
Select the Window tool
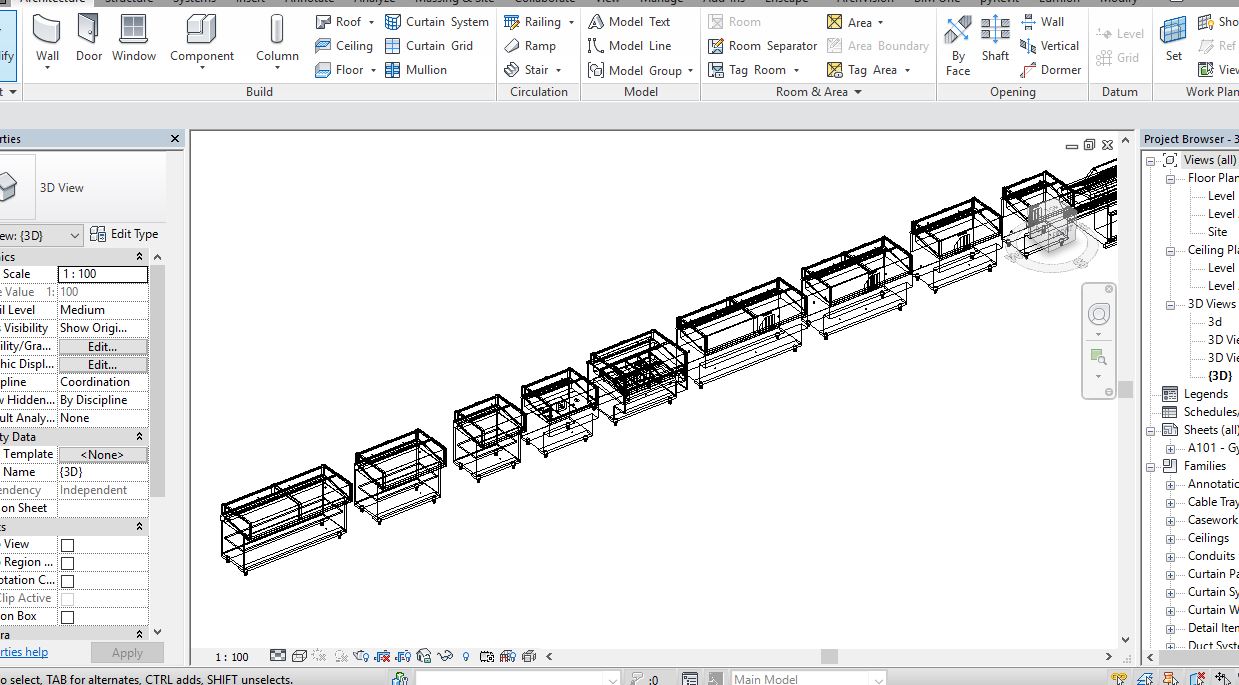(x=134, y=40)
